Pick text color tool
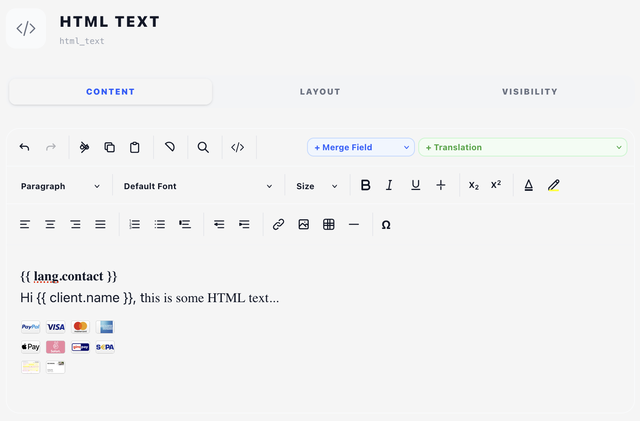The height and width of the screenshot is (421, 640). point(529,185)
